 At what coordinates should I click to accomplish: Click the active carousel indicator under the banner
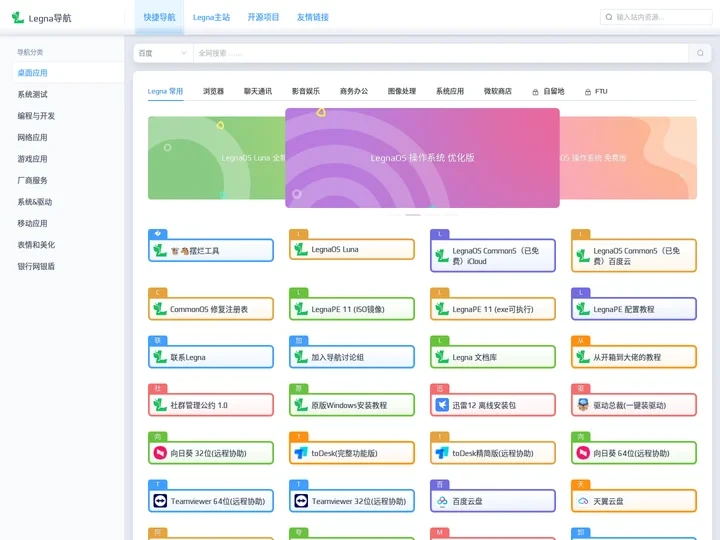(x=413, y=214)
